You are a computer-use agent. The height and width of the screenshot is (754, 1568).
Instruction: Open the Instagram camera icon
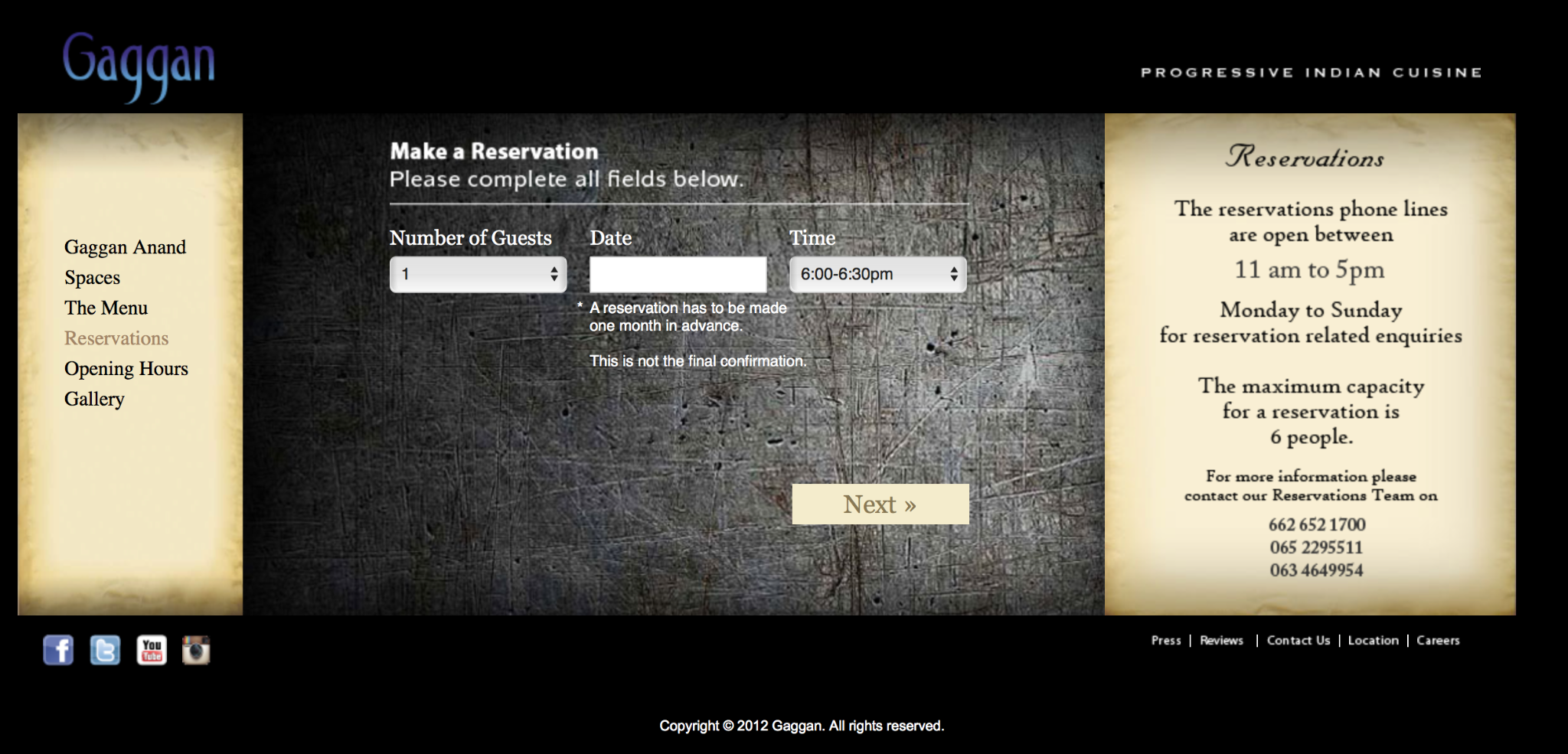pyautogui.click(x=196, y=651)
